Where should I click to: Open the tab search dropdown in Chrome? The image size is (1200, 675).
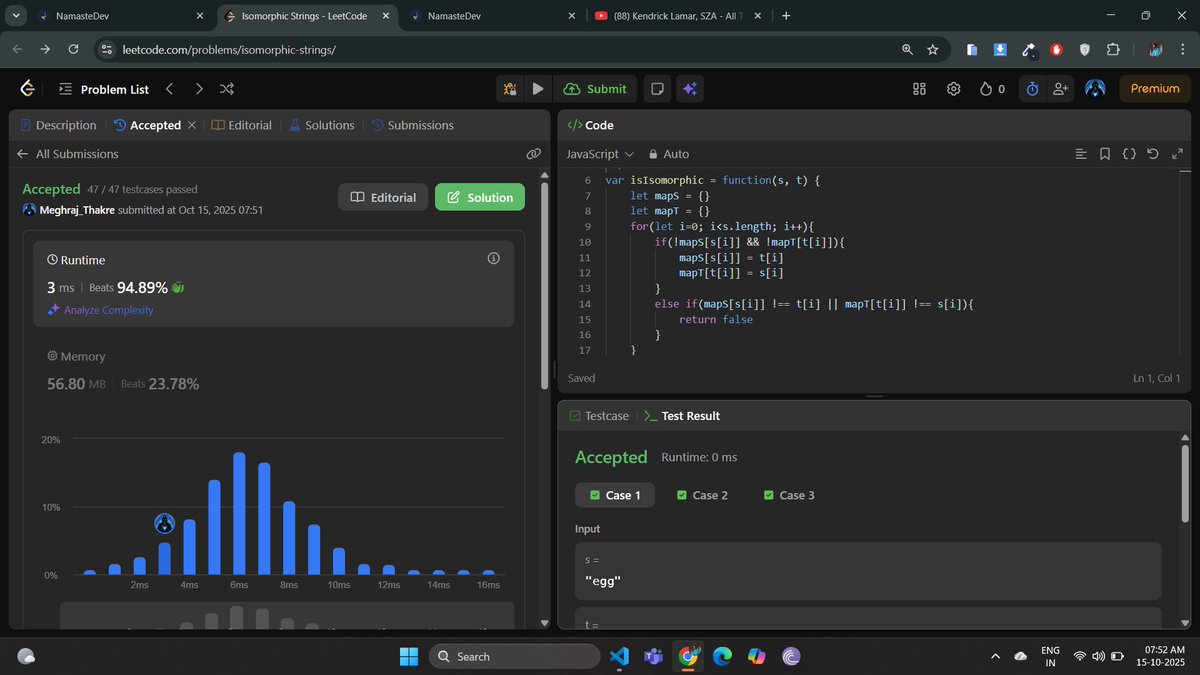click(x=16, y=16)
